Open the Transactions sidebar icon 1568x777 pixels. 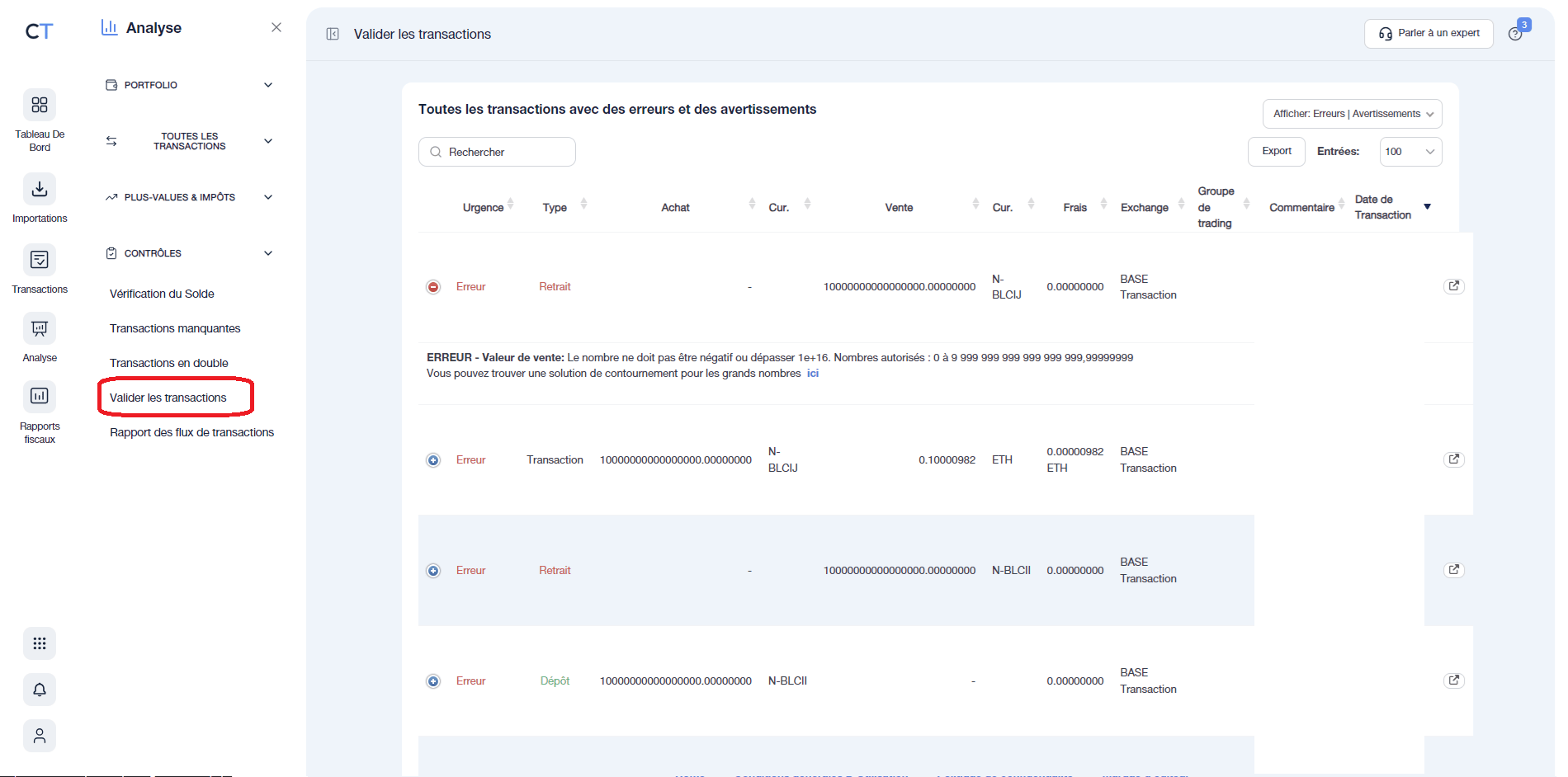coord(39,259)
